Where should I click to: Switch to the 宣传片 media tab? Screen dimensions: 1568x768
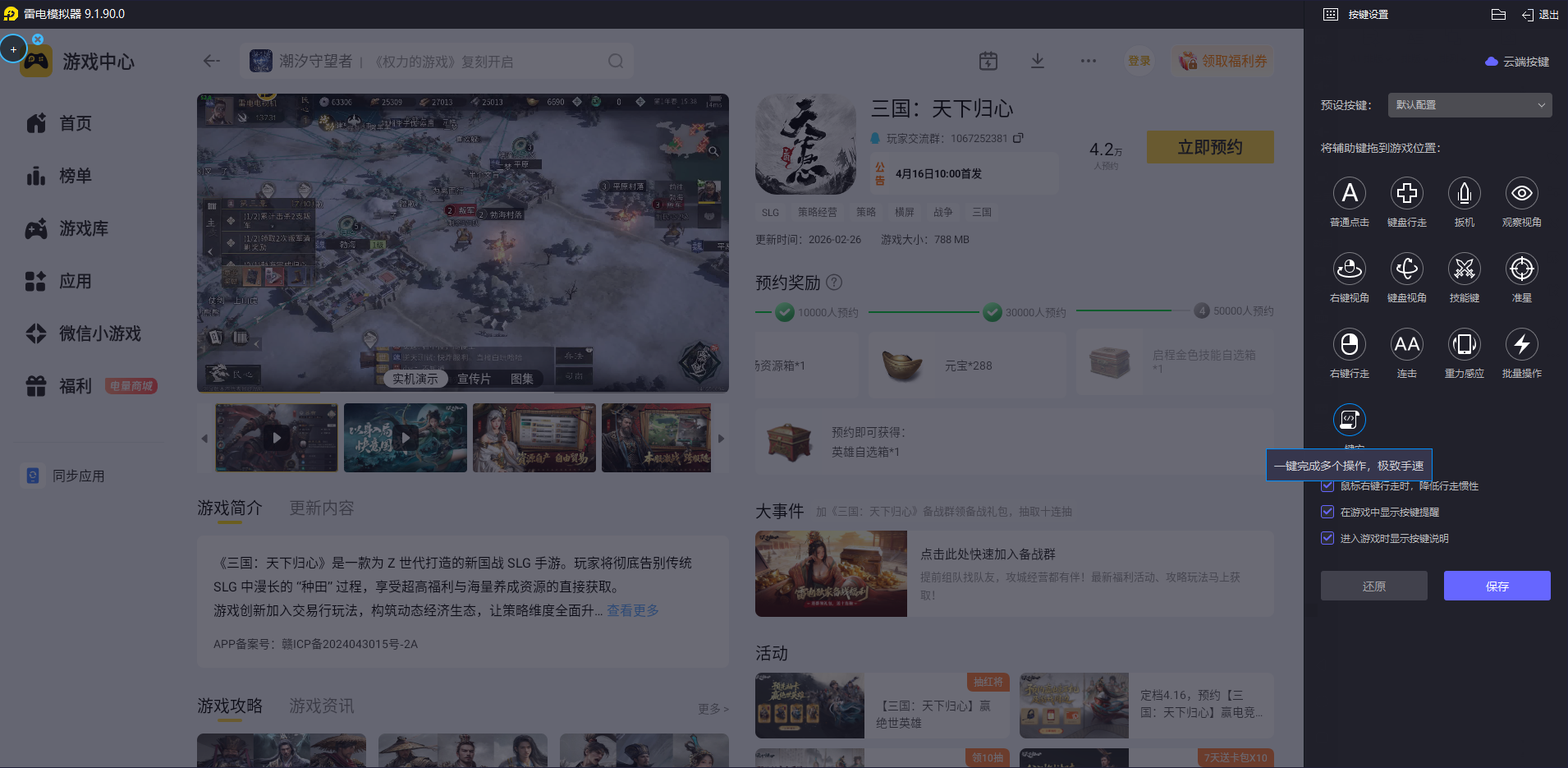point(474,379)
